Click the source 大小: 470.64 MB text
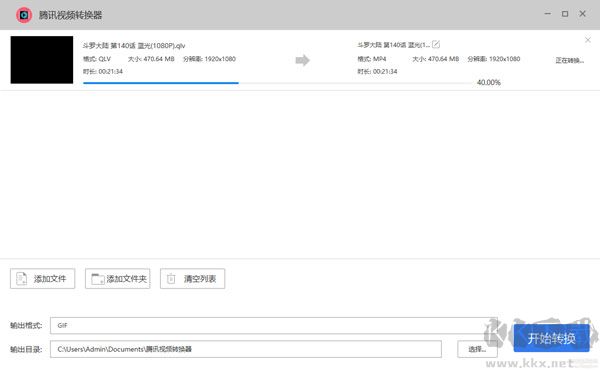The height and width of the screenshot is (370, 600). tap(151, 59)
